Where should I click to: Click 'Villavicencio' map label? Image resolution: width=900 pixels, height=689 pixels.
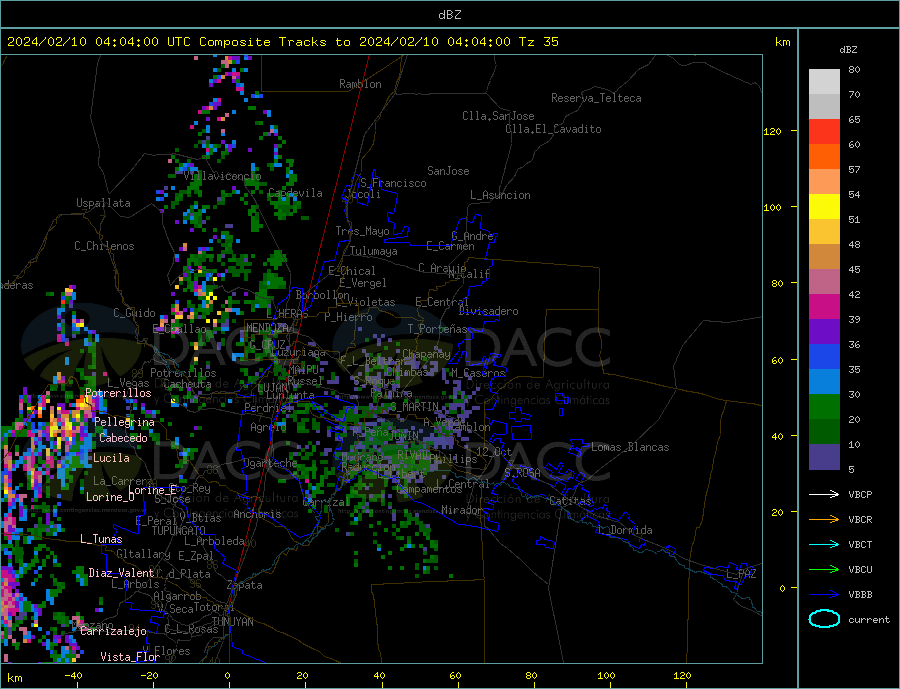point(222,176)
